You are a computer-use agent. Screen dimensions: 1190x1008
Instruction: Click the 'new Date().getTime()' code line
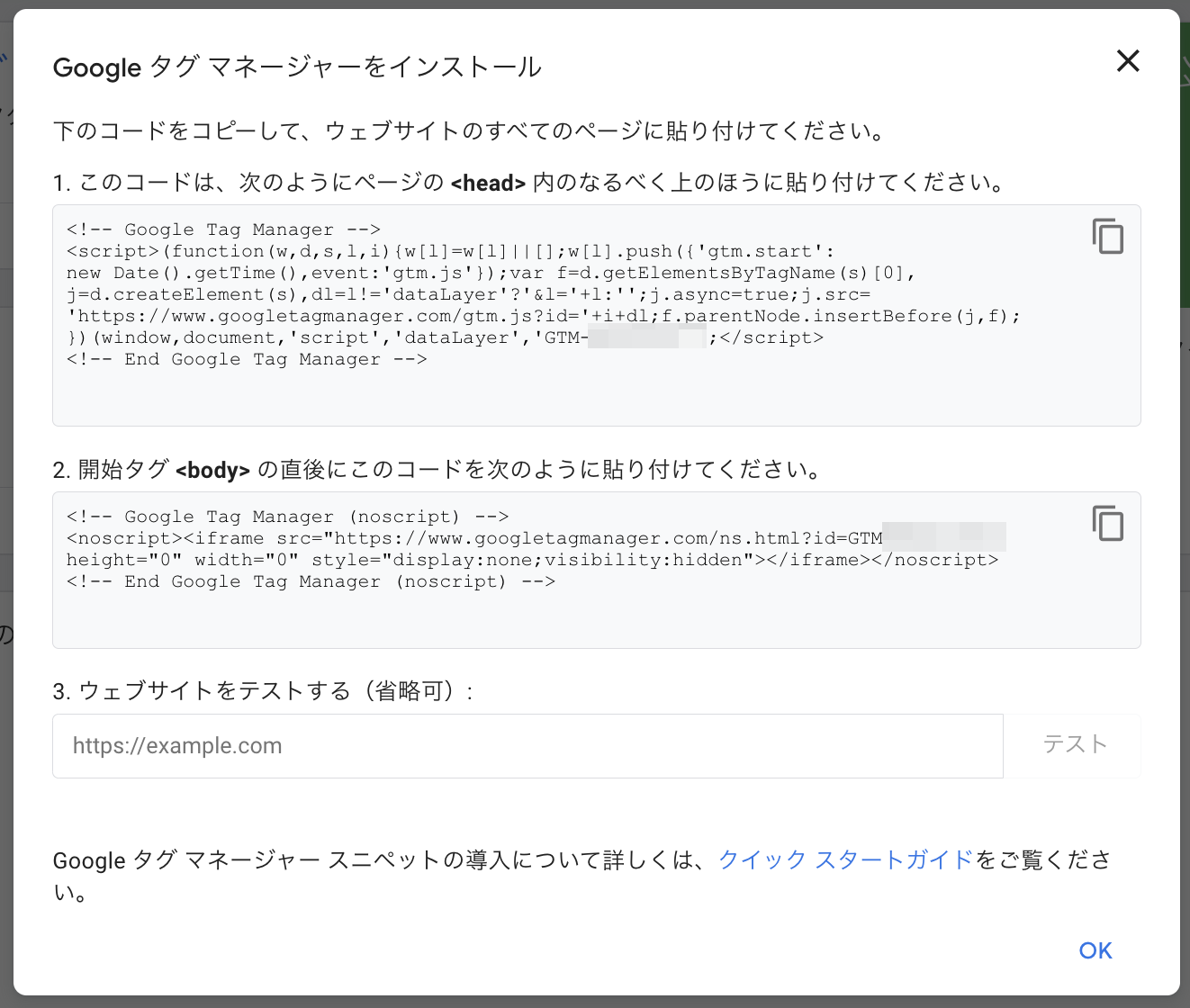pyautogui.click(x=491, y=273)
